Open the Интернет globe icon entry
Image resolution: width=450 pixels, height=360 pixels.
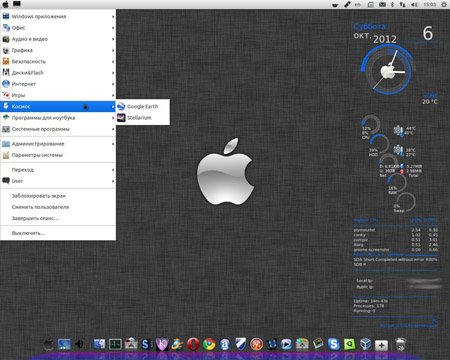click(6, 84)
